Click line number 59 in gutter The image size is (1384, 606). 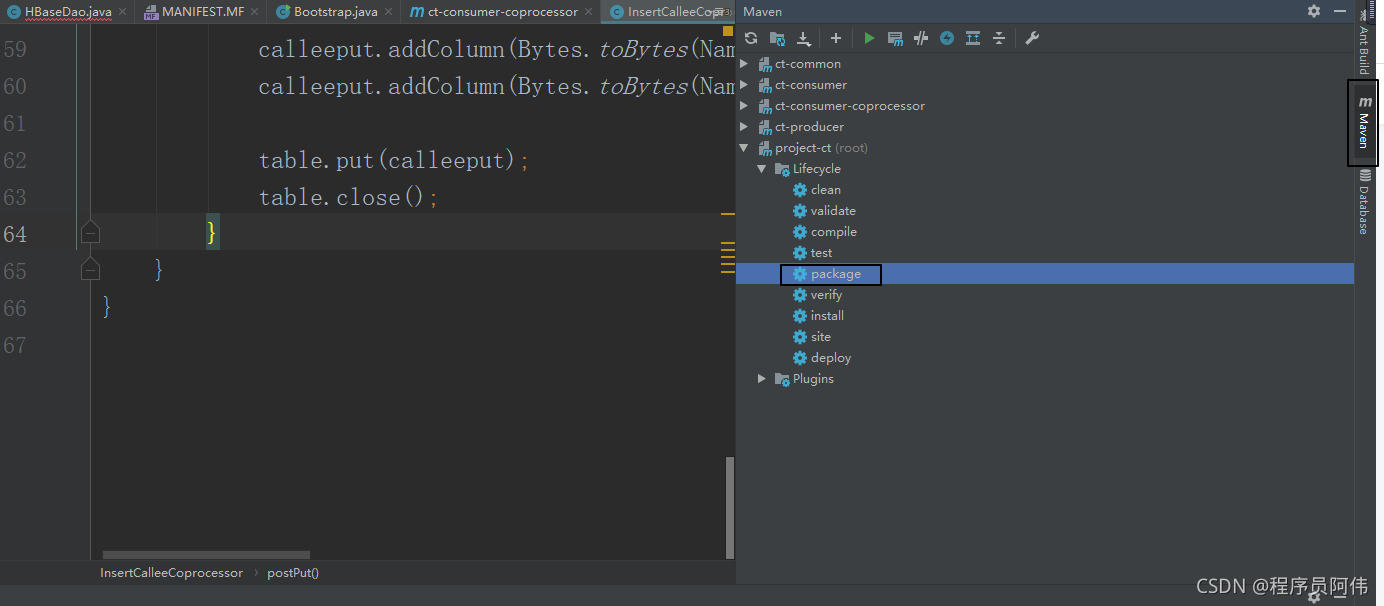[15, 49]
